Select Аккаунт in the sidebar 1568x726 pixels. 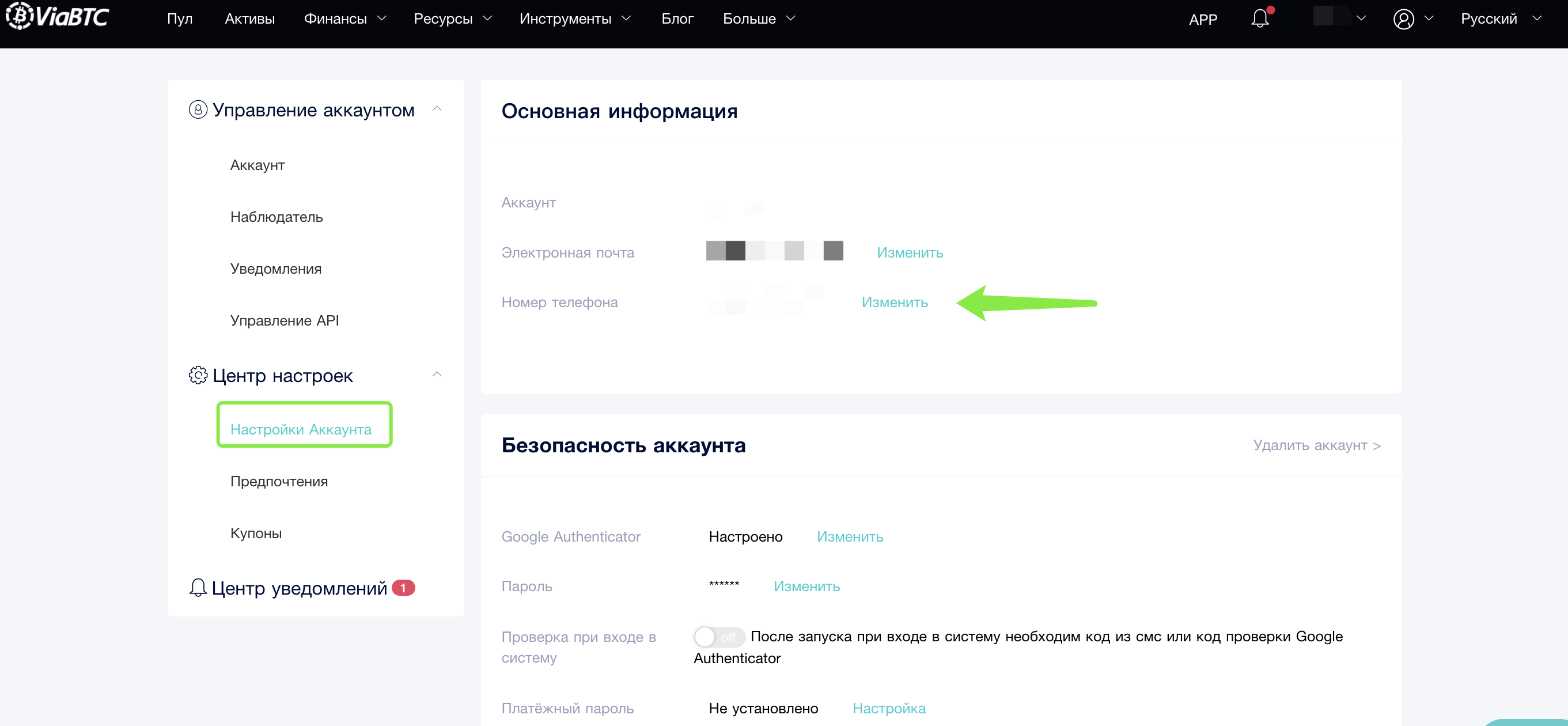pos(257,165)
